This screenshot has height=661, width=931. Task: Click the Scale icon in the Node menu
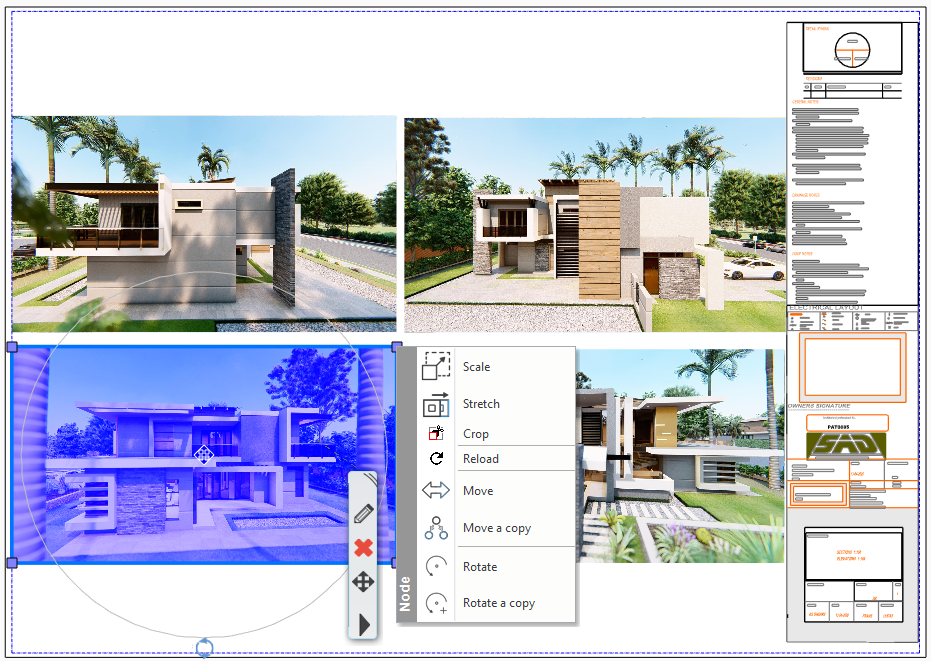436,366
